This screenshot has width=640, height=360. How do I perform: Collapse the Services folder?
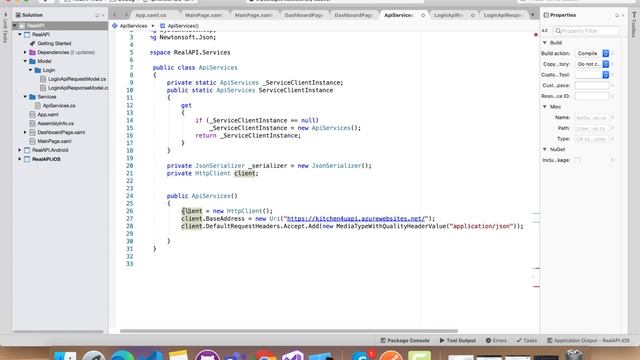25,97
